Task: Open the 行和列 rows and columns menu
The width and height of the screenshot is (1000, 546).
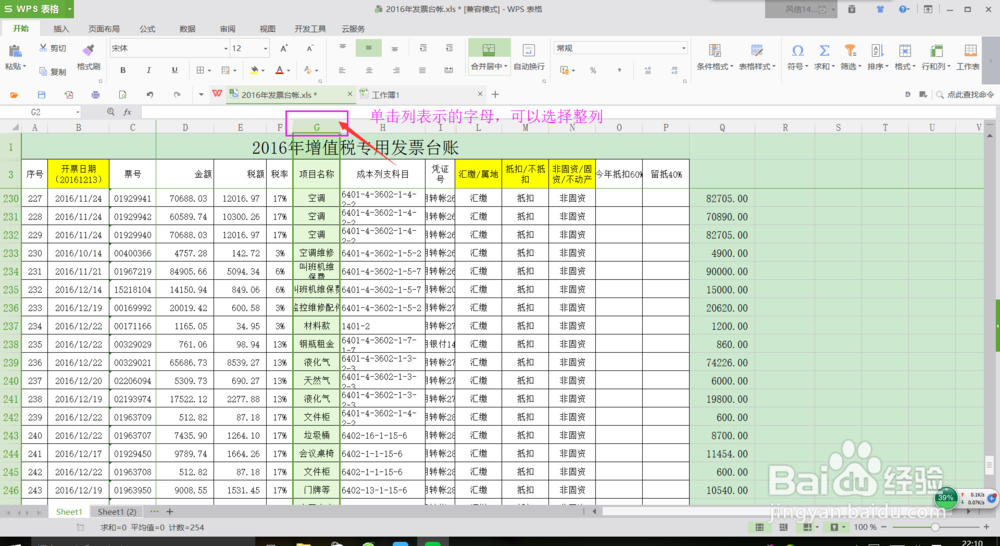Action: pyautogui.click(x=936, y=57)
